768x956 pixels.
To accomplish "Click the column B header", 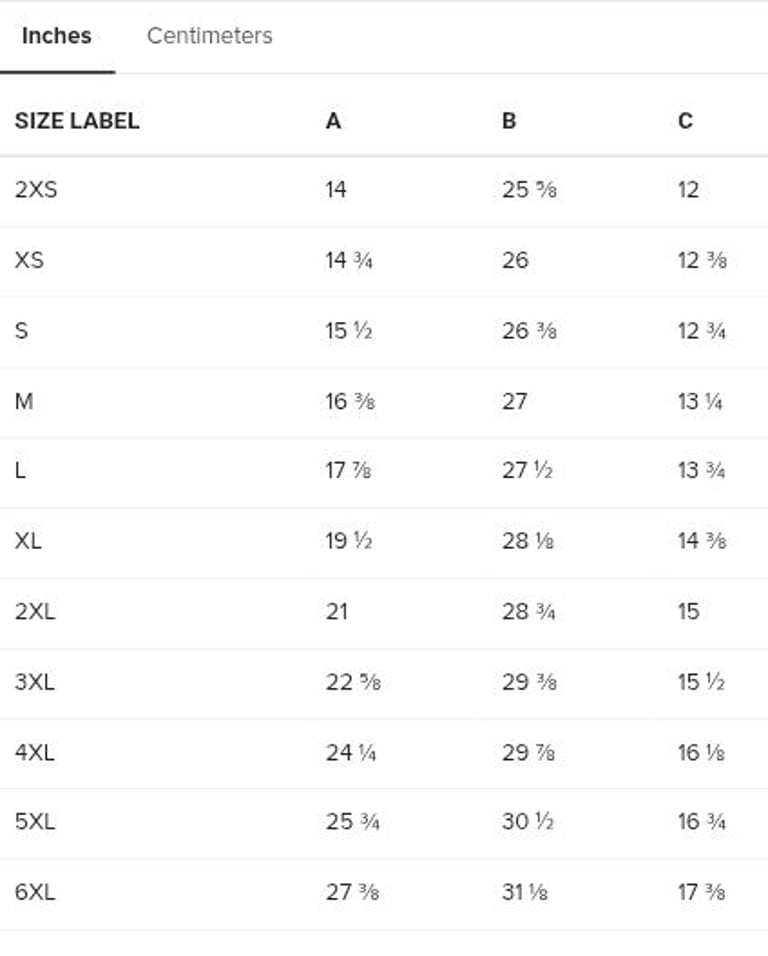I will tap(509, 121).
